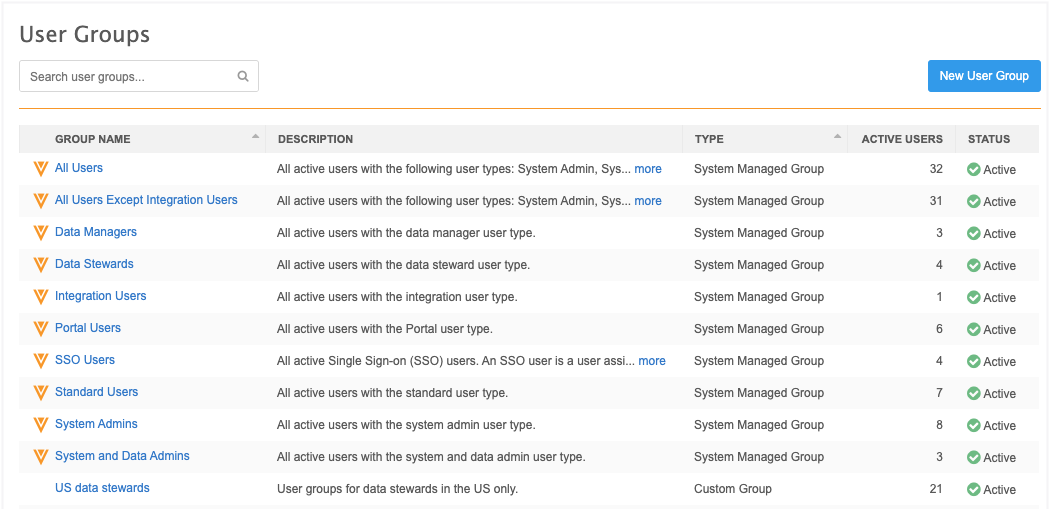Sort by the Type column arrow
This screenshot has width=1051, height=509.
(x=837, y=136)
